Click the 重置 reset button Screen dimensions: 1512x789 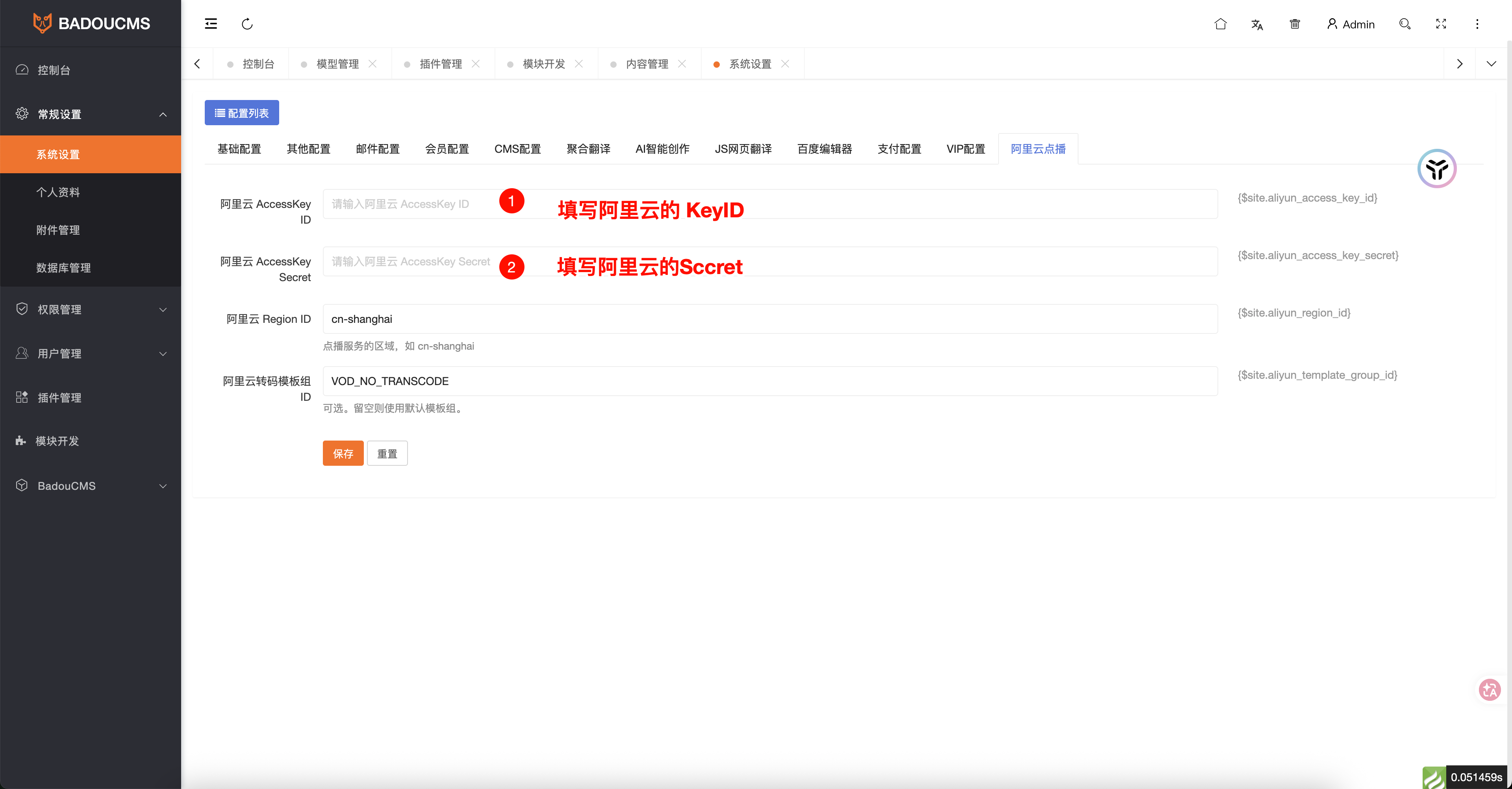coord(387,453)
